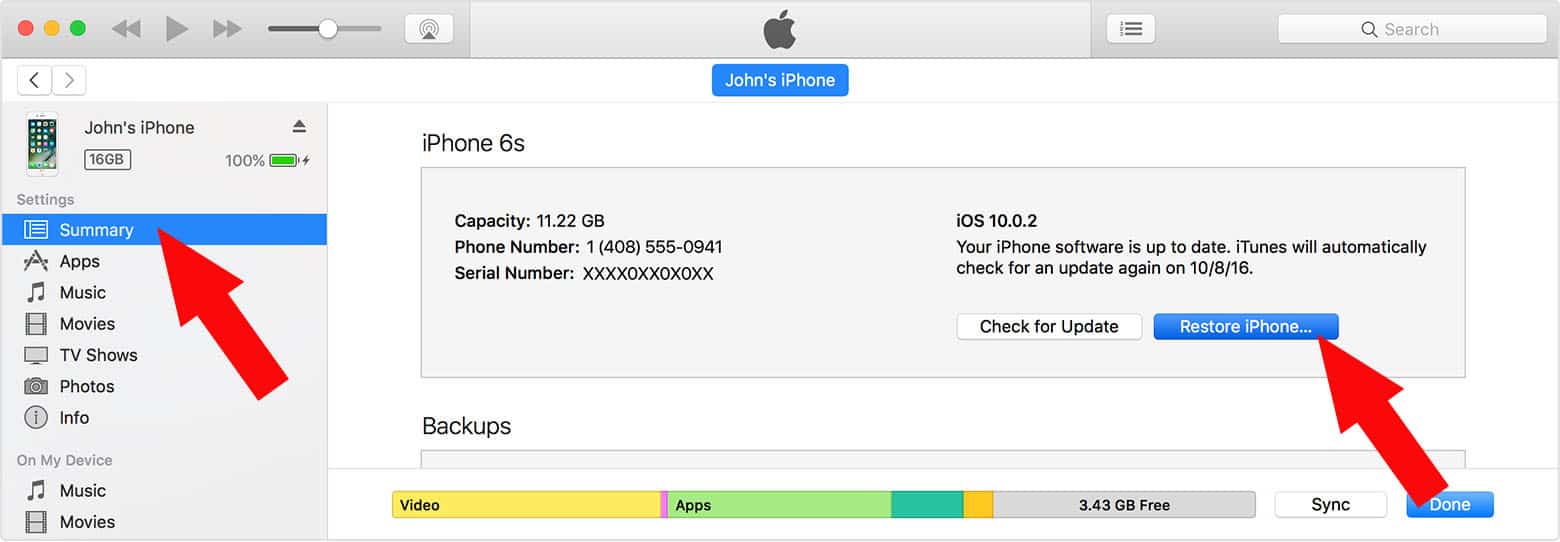The height and width of the screenshot is (542, 1560).
Task: Select Summary in the Settings sidebar
Action: [96, 230]
